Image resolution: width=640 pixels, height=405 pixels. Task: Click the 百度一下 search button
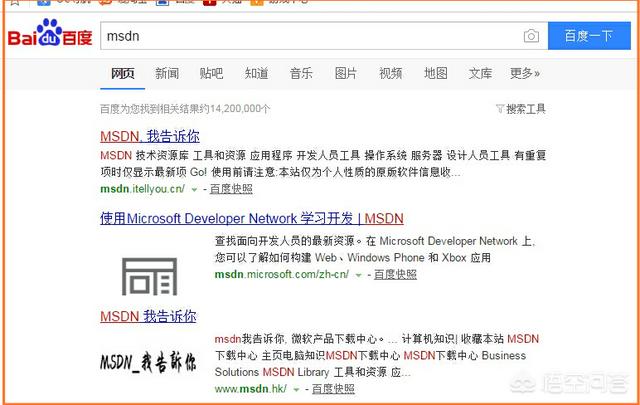[589, 36]
